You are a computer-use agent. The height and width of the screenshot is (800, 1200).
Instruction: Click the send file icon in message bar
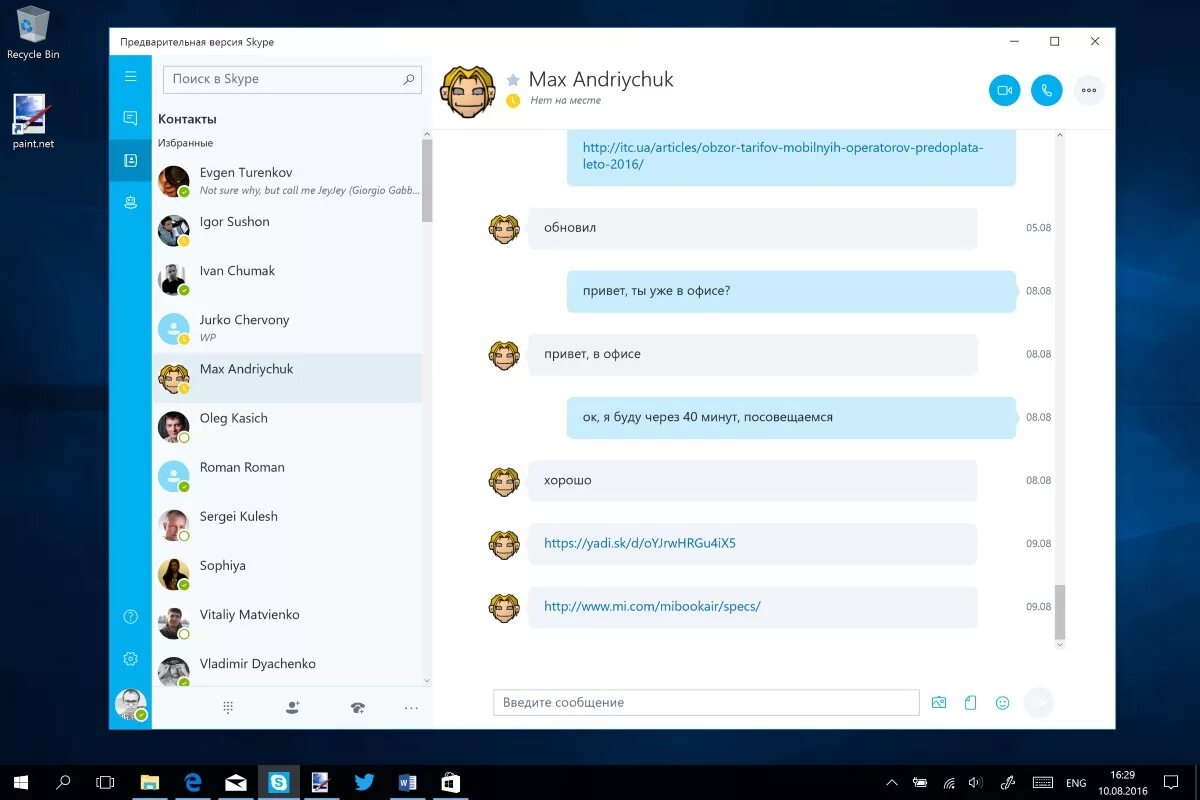point(970,703)
